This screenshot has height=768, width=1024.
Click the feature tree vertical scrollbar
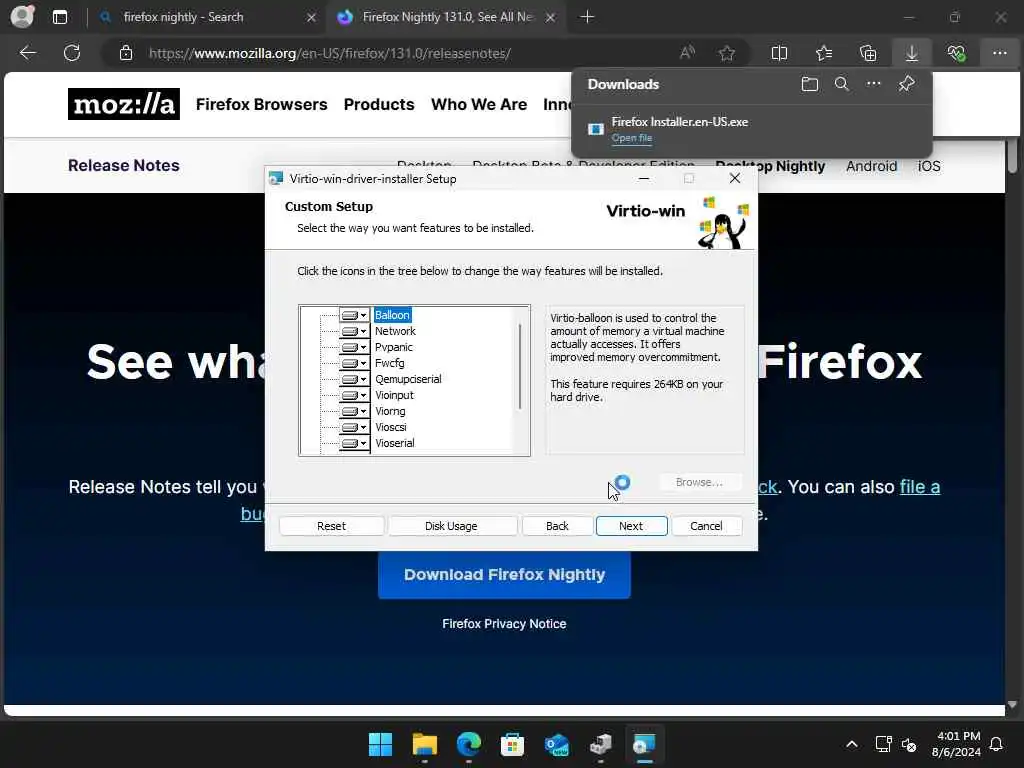click(520, 366)
